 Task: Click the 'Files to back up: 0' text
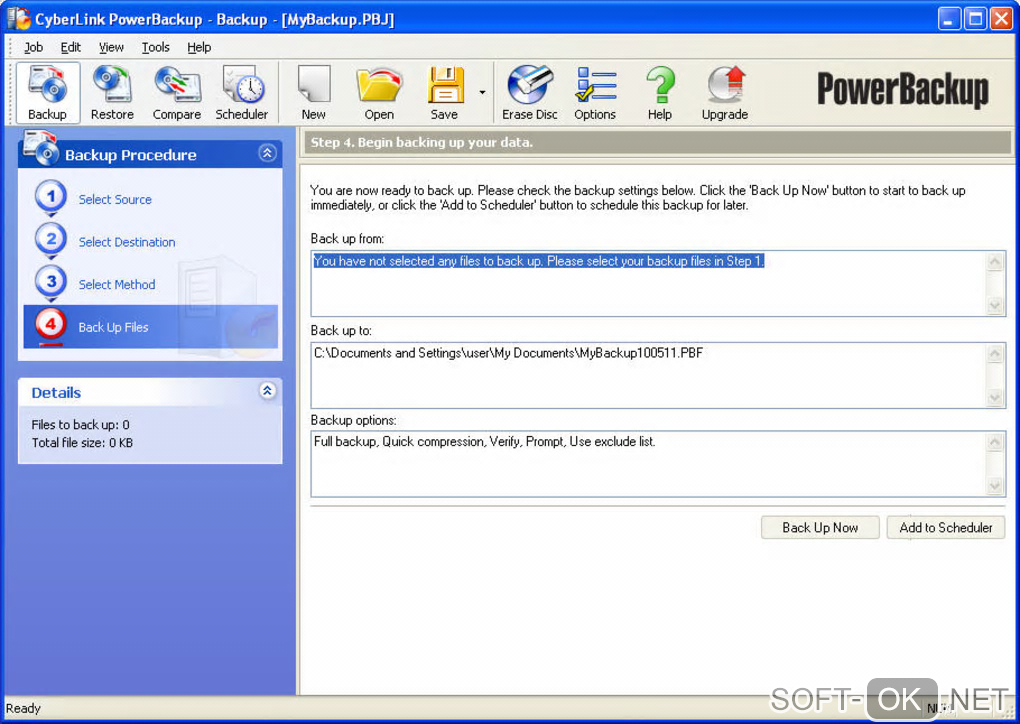(x=81, y=425)
